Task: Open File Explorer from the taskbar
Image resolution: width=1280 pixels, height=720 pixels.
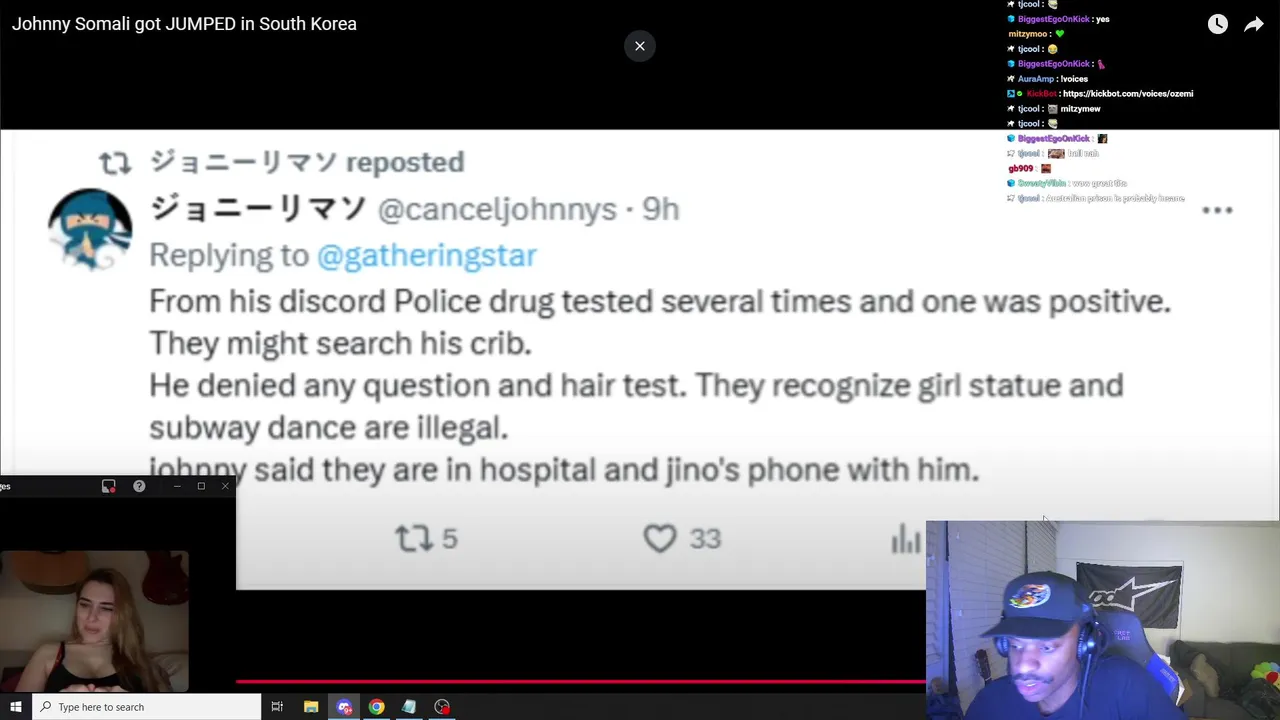Action: [x=311, y=707]
